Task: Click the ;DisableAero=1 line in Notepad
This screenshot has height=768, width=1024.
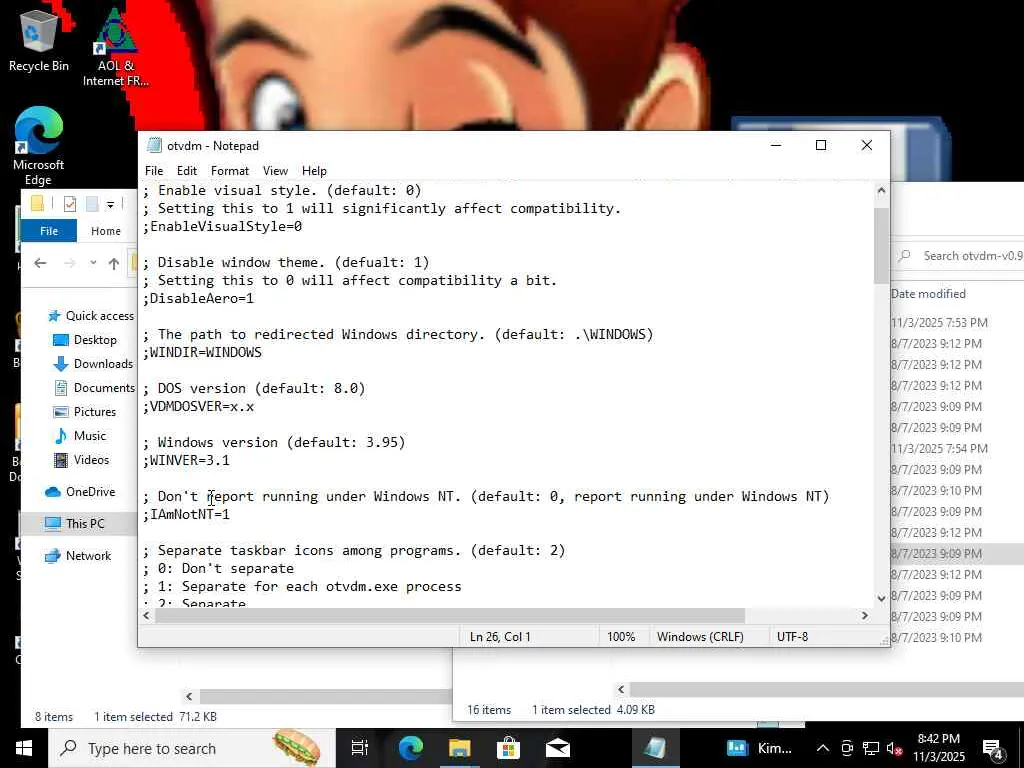Action: (x=199, y=298)
